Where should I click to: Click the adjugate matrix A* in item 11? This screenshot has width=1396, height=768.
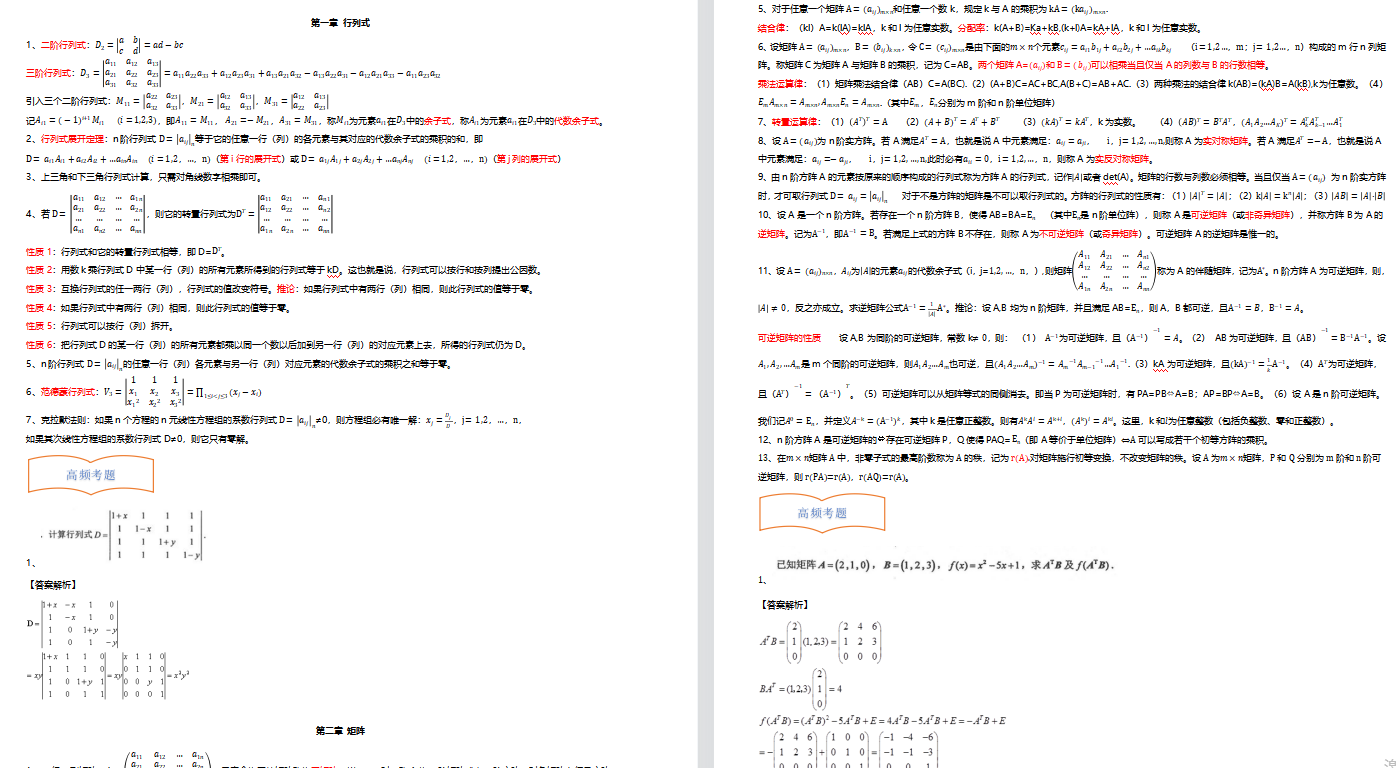point(1111,270)
